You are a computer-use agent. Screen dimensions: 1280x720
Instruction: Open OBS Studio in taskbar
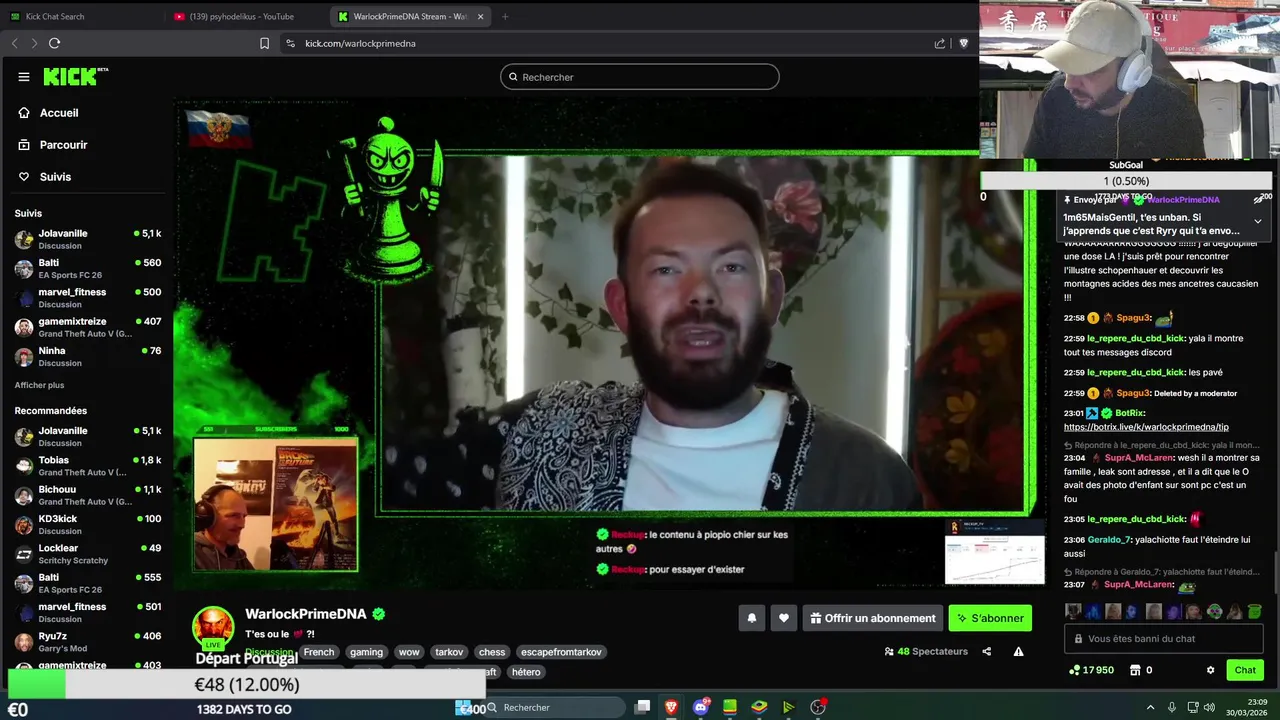(x=818, y=707)
